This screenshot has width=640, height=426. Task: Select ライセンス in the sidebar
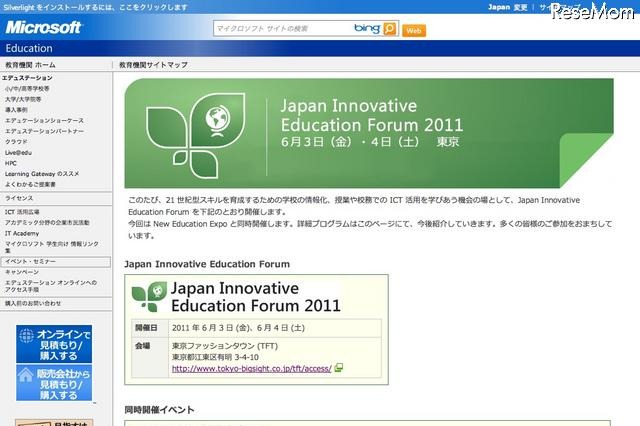[19, 198]
